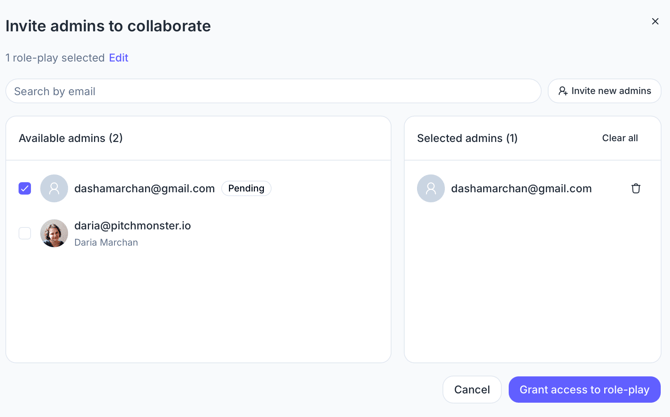This screenshot has width=670, height=417.
Task: Focus the Search by email field
Action: [273, 91]
